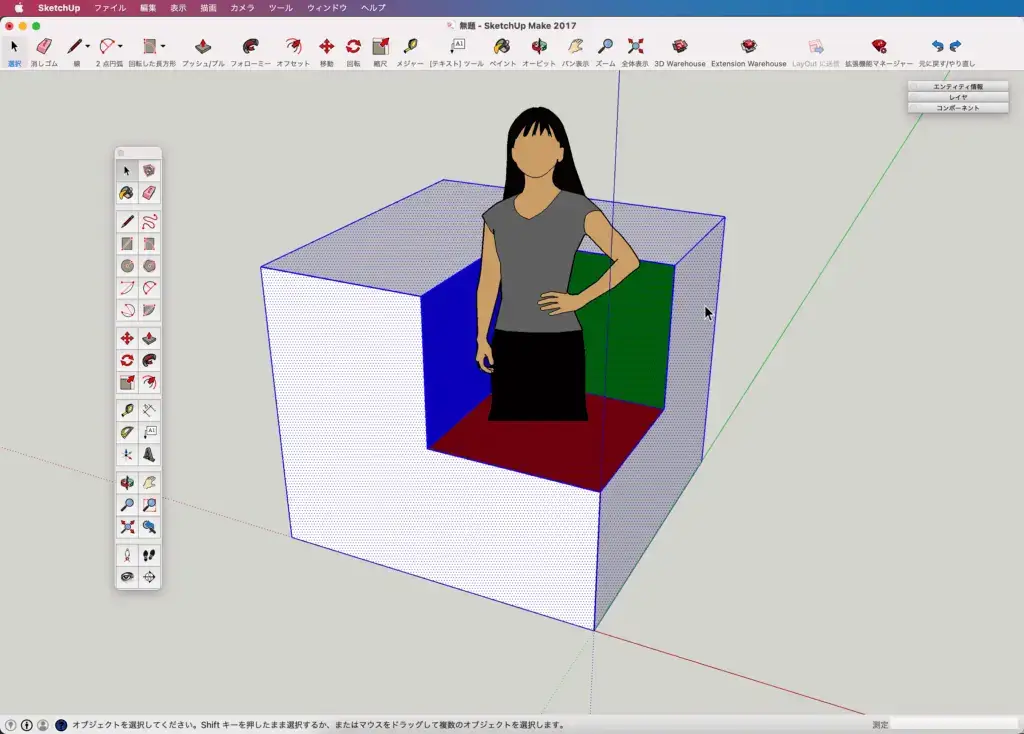The width and height of the screenshot is (1024, 734).
Task: Select the [テキスト] ツール button
Action: point(456,52)
